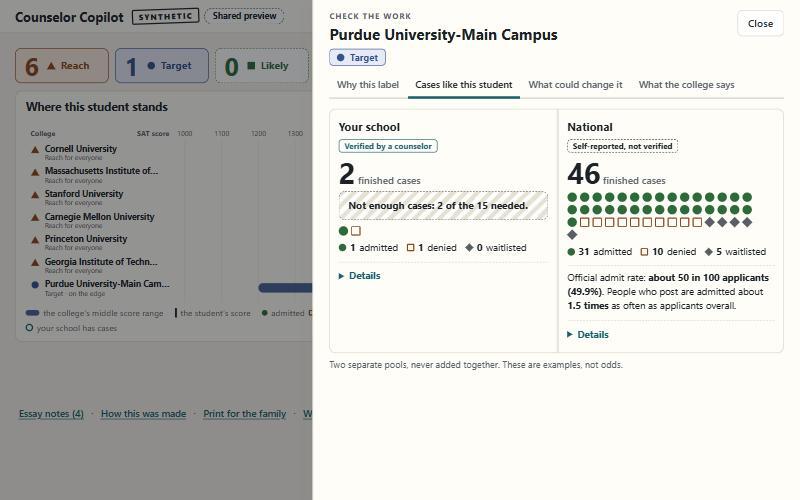Click the lone waitlisted diamond on the last row
This screenshot has height=500, width=800.
[572, 235]
